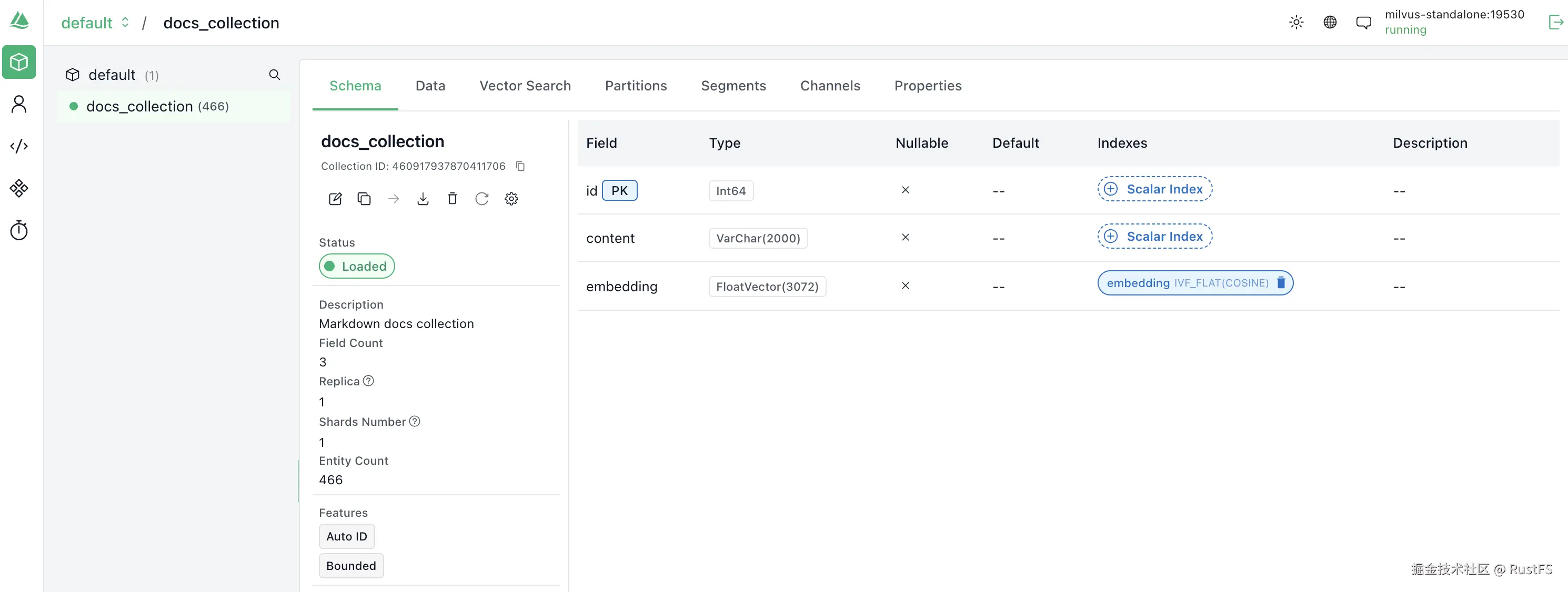The width and height of the screenshot is (1568, 592).
Task: Click the drop collection trash icon
Action: (453, 199)
